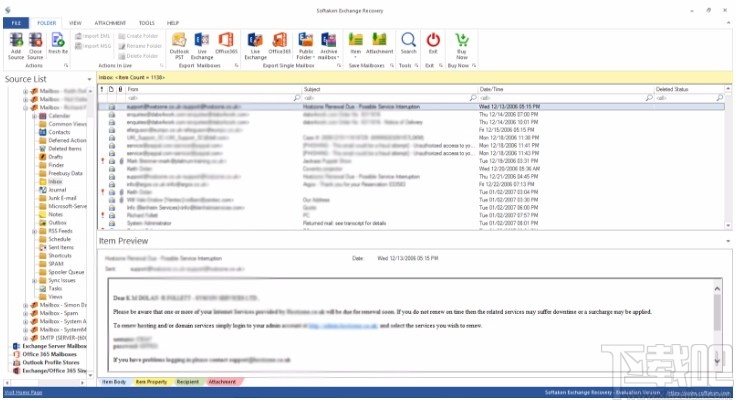Switch to the Item Body tab
This screenshot has width=736, height=400.
pos(114,382)
